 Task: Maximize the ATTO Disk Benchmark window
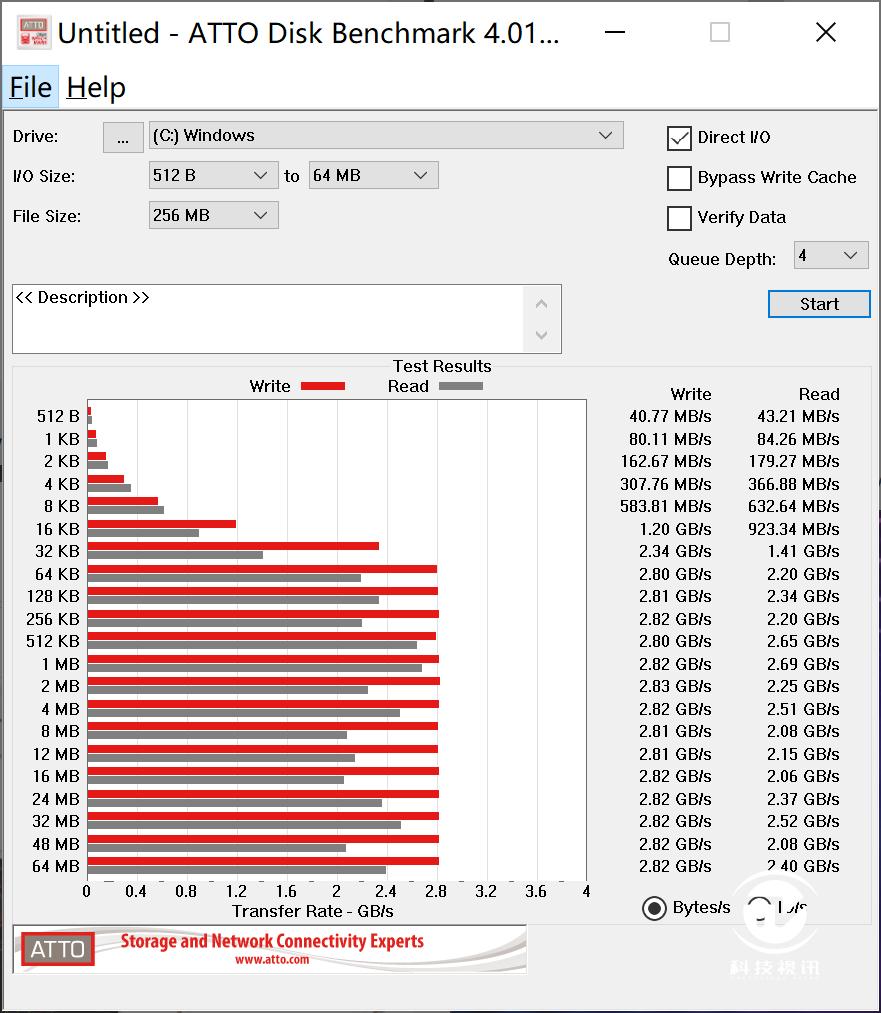coord(720,32)
